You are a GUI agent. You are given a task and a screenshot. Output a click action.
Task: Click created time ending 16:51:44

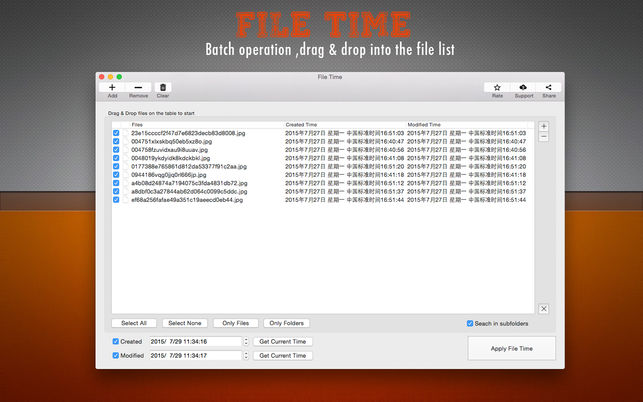(x=344, y=200)
